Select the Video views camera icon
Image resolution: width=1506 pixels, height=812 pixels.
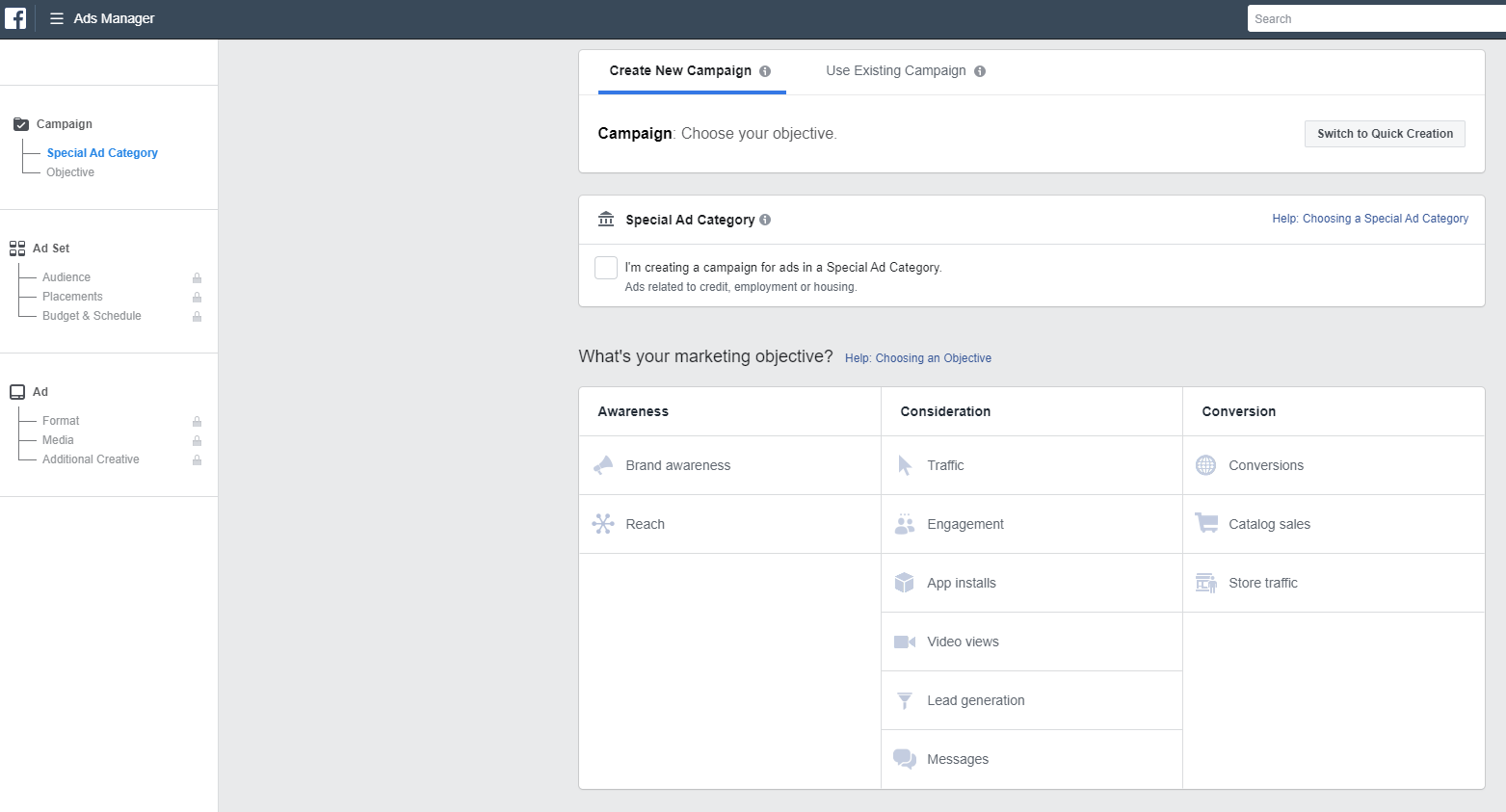(904, 642)
